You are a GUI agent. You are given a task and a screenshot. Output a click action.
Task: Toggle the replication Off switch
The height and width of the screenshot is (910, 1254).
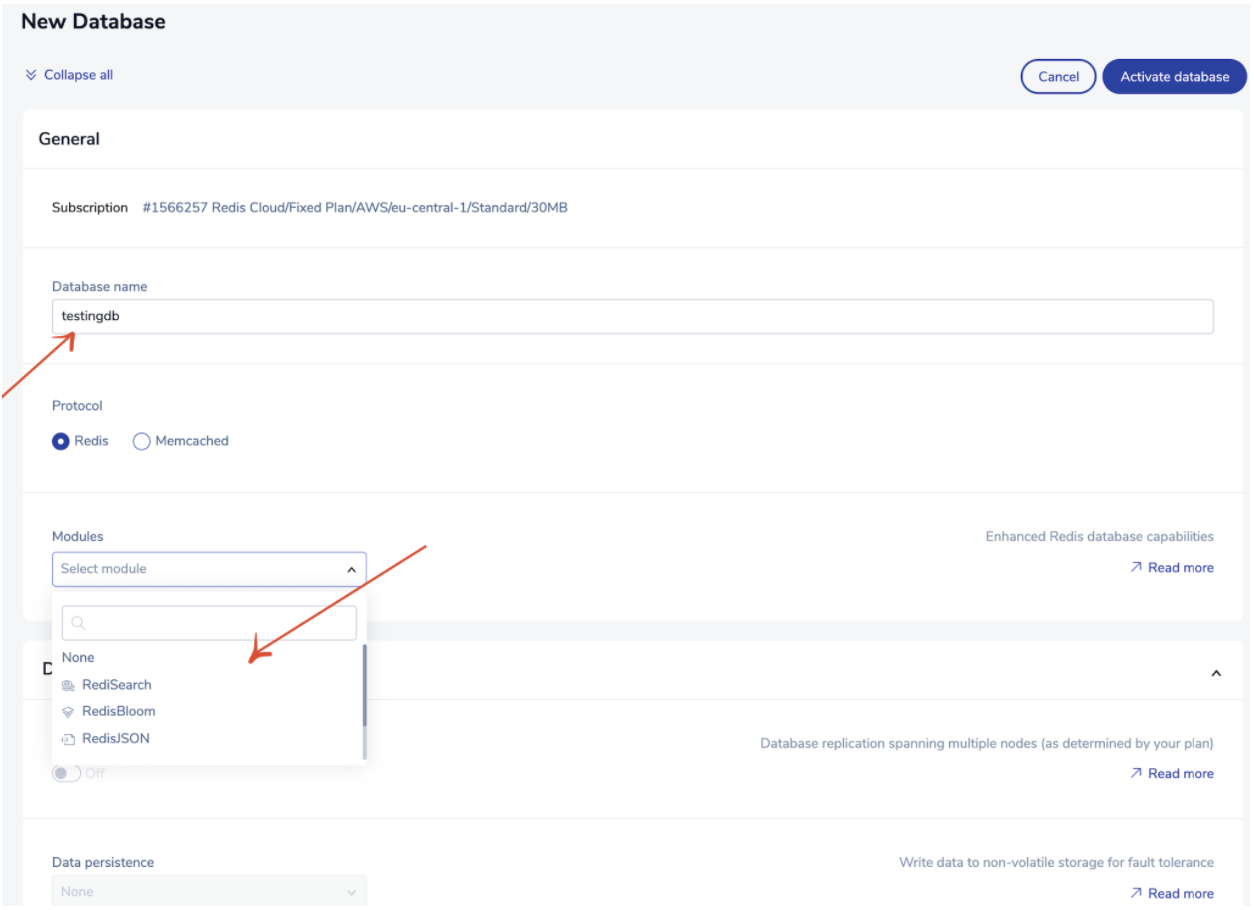(x=66, y=773)
